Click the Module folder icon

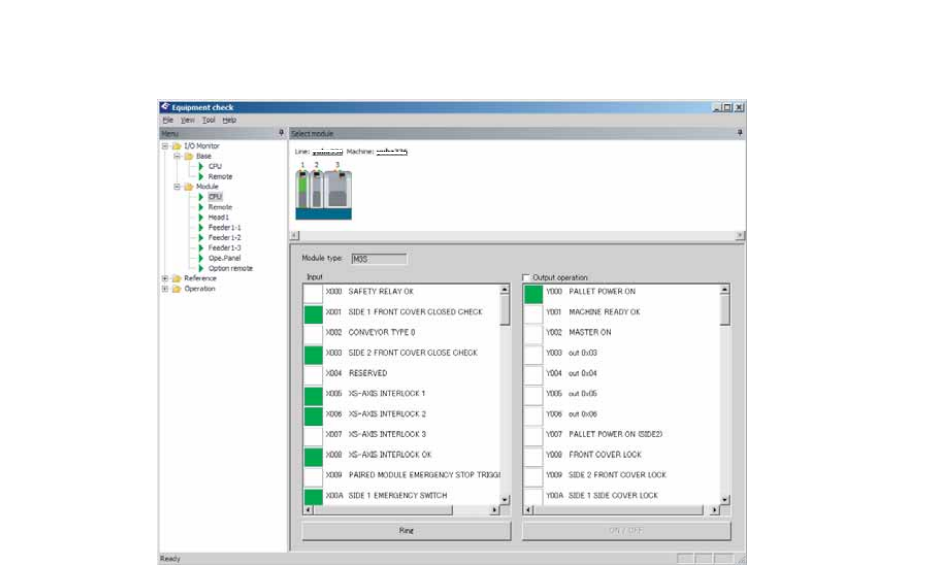coord(189,186)
